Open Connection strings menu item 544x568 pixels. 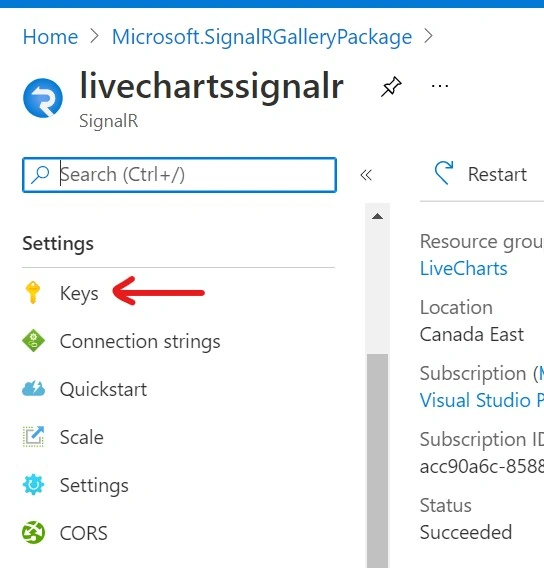140,341
